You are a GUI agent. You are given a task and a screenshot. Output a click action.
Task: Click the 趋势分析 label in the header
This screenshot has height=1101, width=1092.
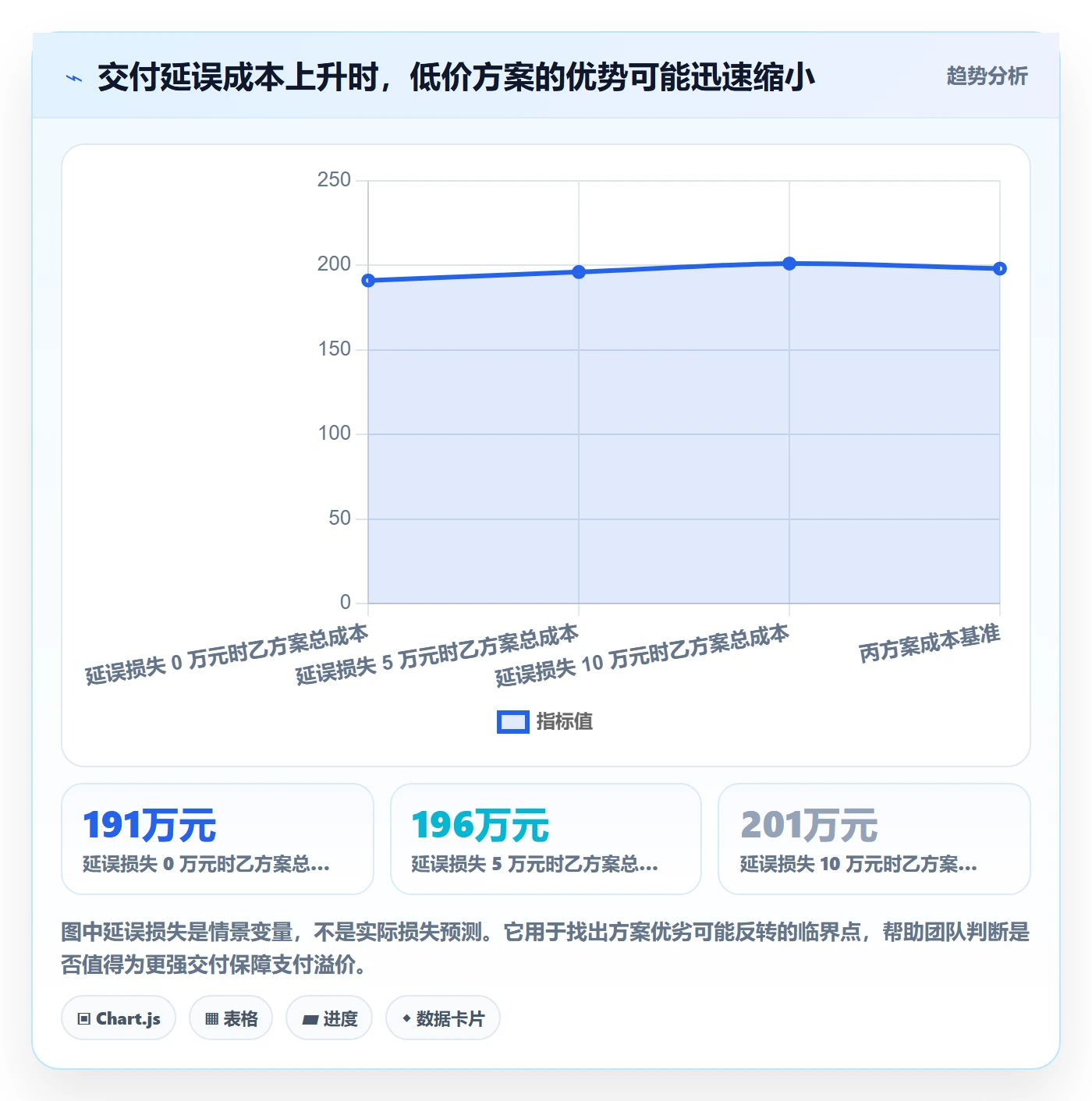pyautogui.click(x=987, y=76)
